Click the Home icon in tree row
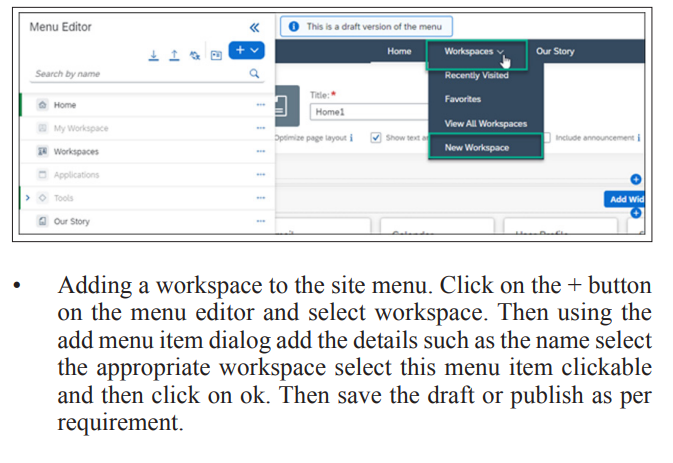This screenshot has width=673, height=463. tap(42, 105)
